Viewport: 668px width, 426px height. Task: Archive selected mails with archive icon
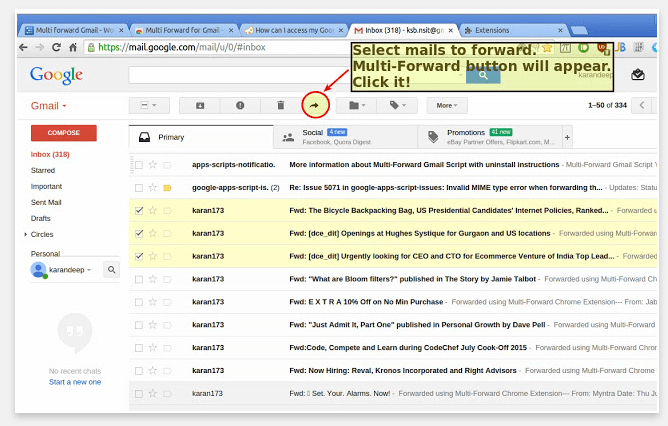coord(200,105)
